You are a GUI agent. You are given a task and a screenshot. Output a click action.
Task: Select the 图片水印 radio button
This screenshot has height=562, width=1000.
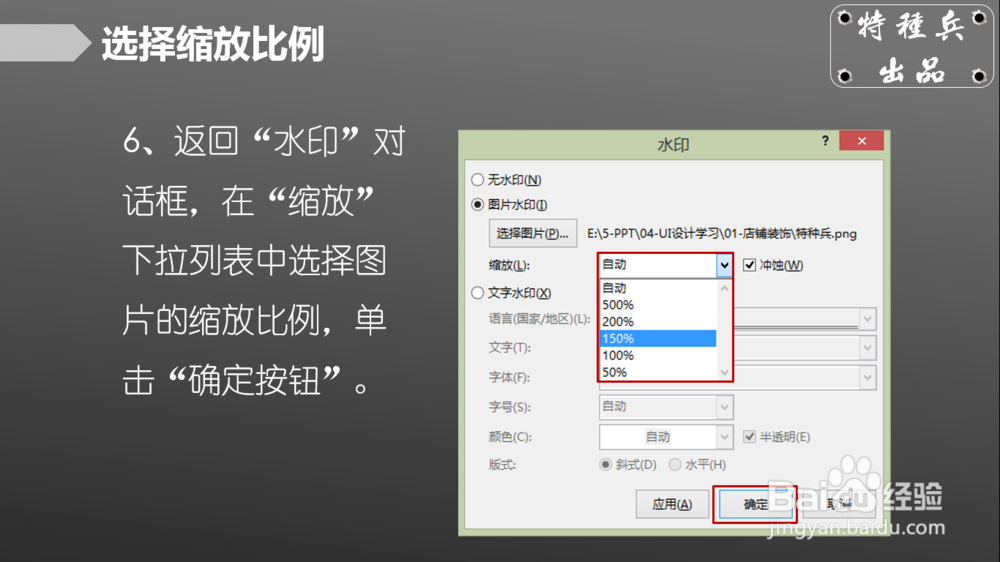(478, 205)
